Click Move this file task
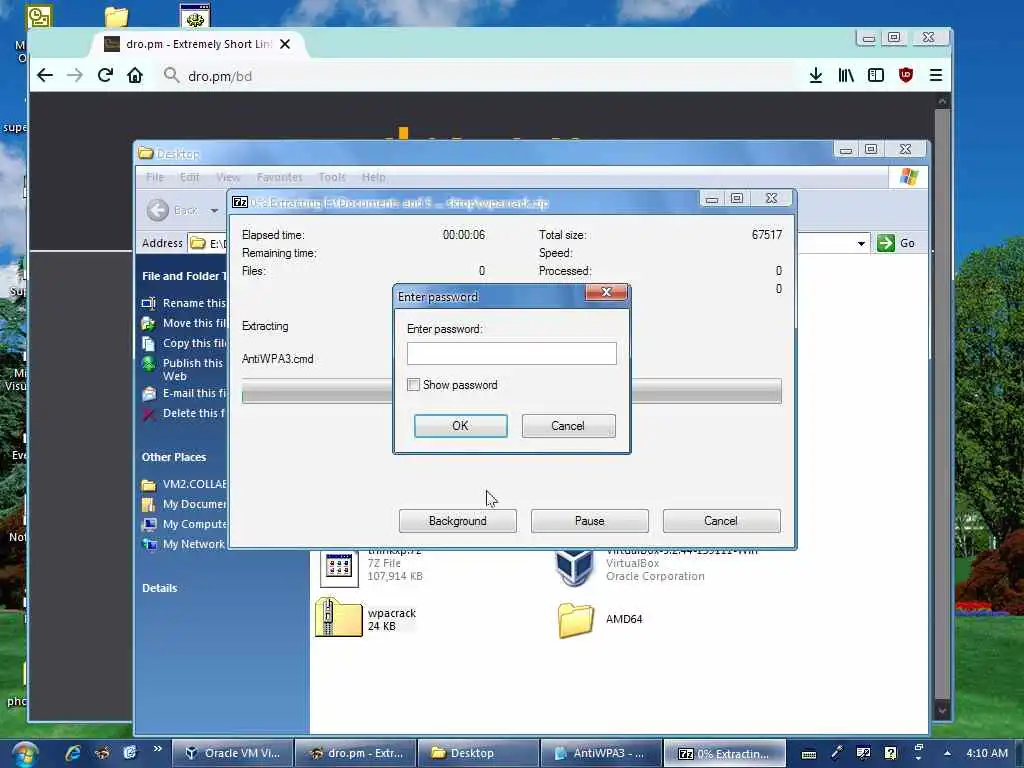The height and width of the screenshot is (768, 1024). (x=184, y=323)
